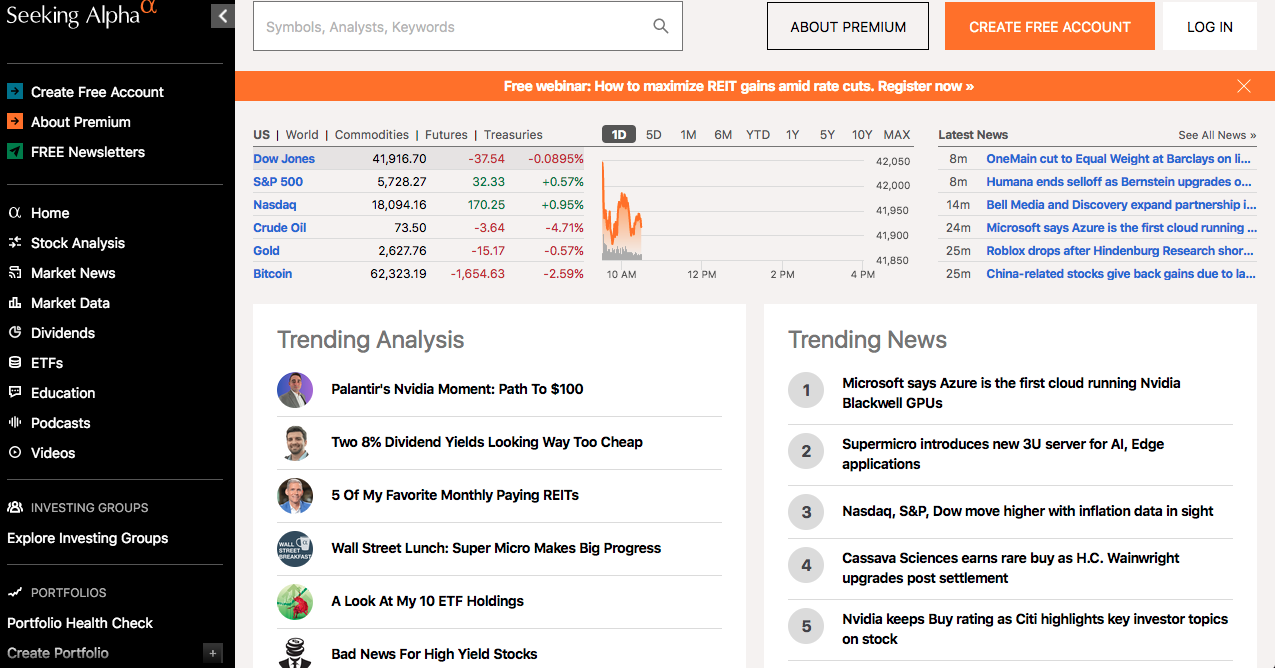The image size is (1275, 668).
Task: Click the About Premium orange icon
Action: tap(15, 122)
